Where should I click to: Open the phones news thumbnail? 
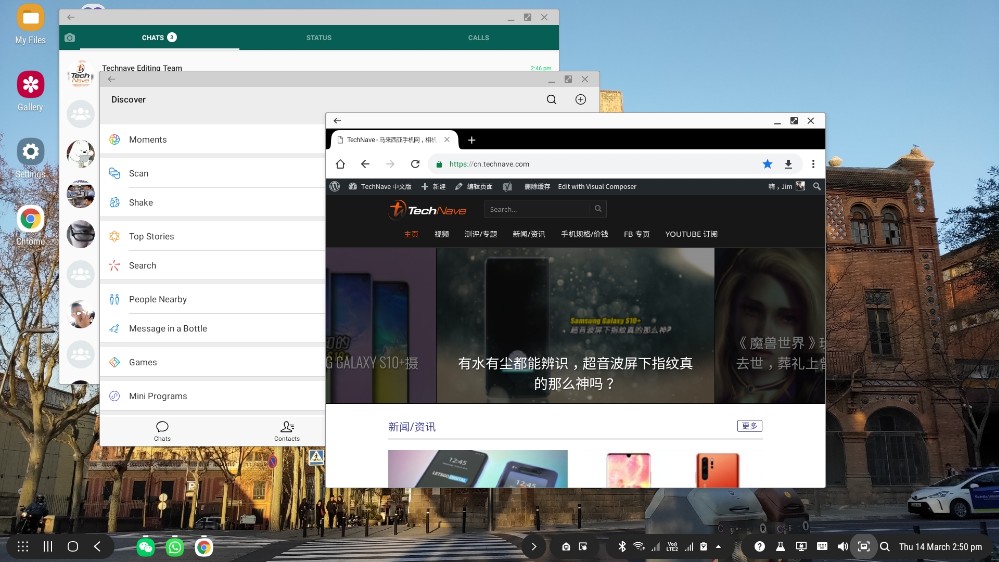coord(478,469)
